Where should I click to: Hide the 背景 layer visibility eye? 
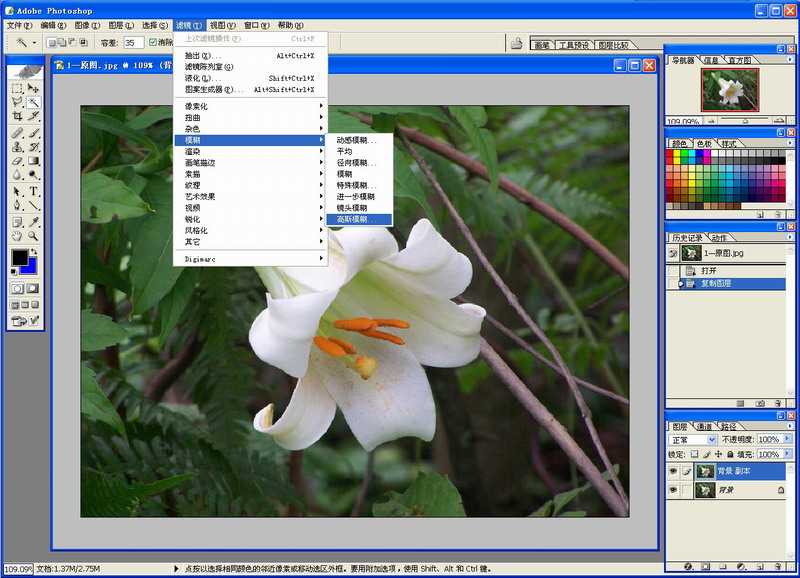(x=674, y=489)
